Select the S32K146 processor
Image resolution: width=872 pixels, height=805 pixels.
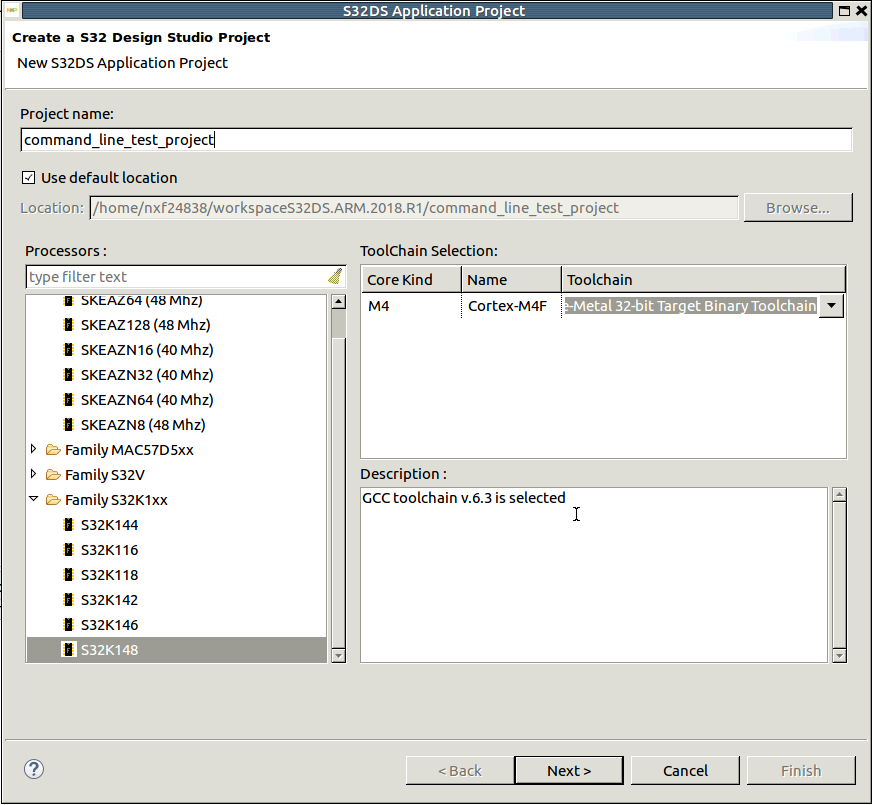pos(109,625)
